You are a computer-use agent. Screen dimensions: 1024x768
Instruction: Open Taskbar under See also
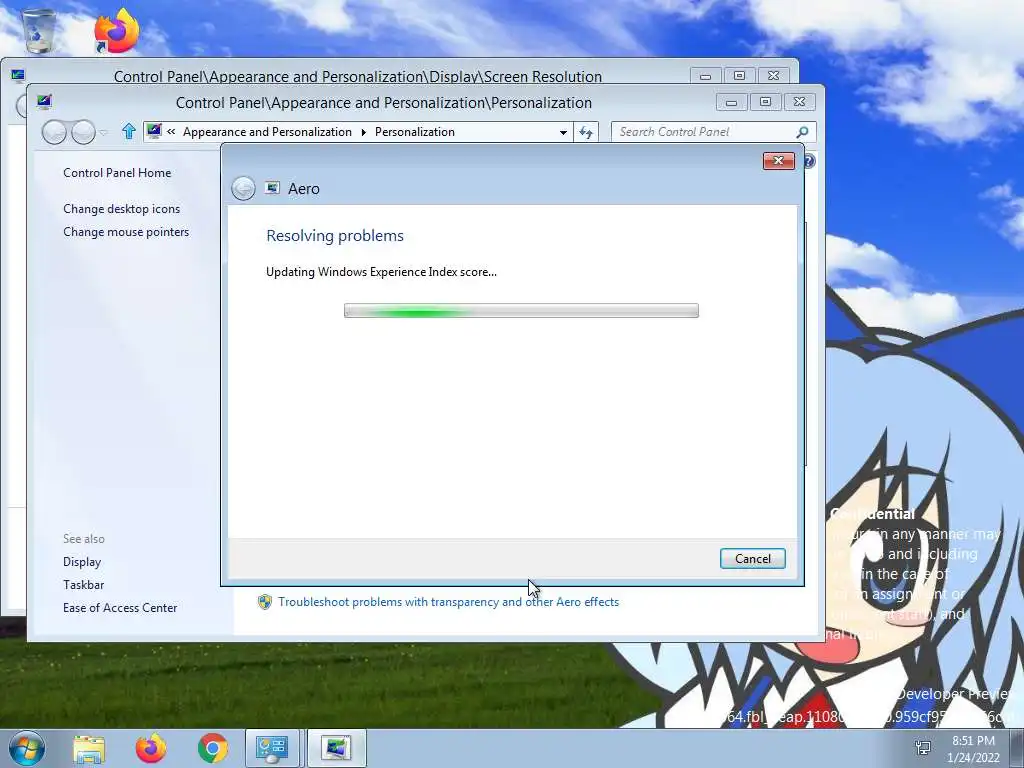[x=84, y=584]
